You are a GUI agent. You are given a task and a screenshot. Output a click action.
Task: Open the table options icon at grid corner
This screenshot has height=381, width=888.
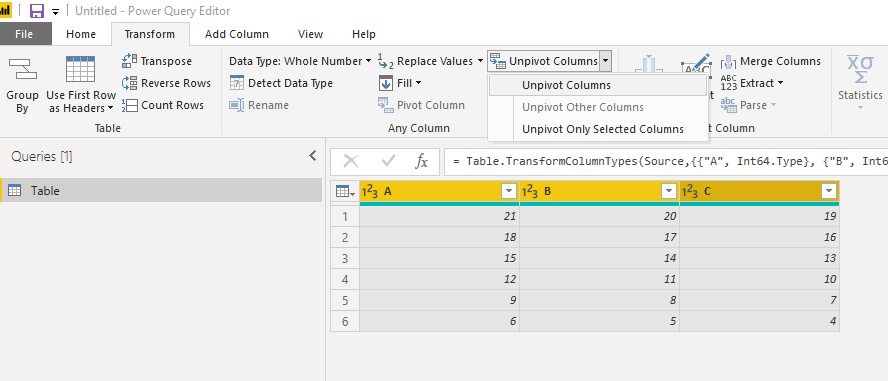(345, 191)
